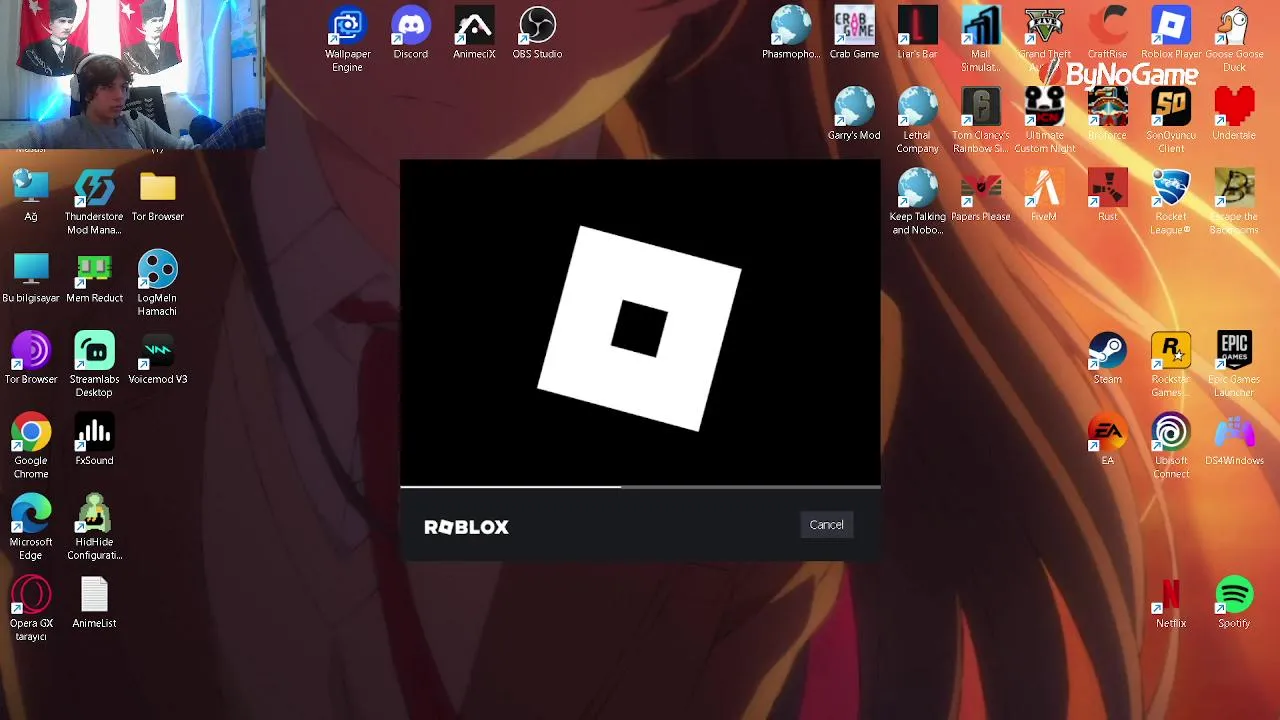The width and height of the screenshot is (1280, 720).
Task: Click the tilted Roblox logo in launcher
Action: 640,329
